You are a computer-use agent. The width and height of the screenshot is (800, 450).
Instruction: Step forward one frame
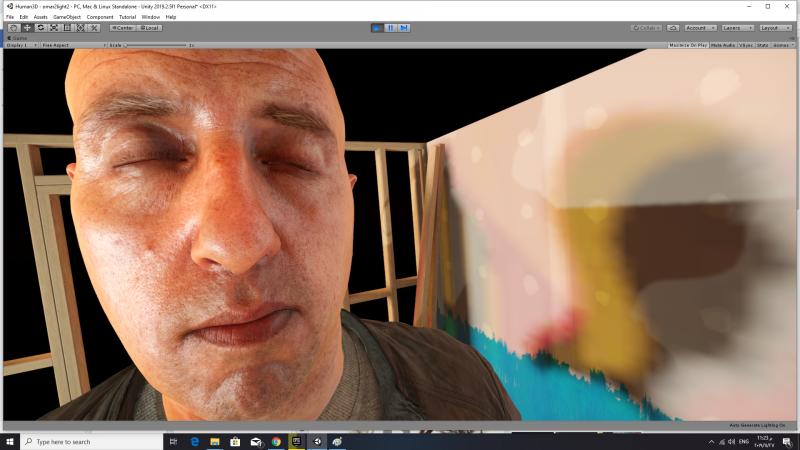pyautogui.click(x=404, y=28)
